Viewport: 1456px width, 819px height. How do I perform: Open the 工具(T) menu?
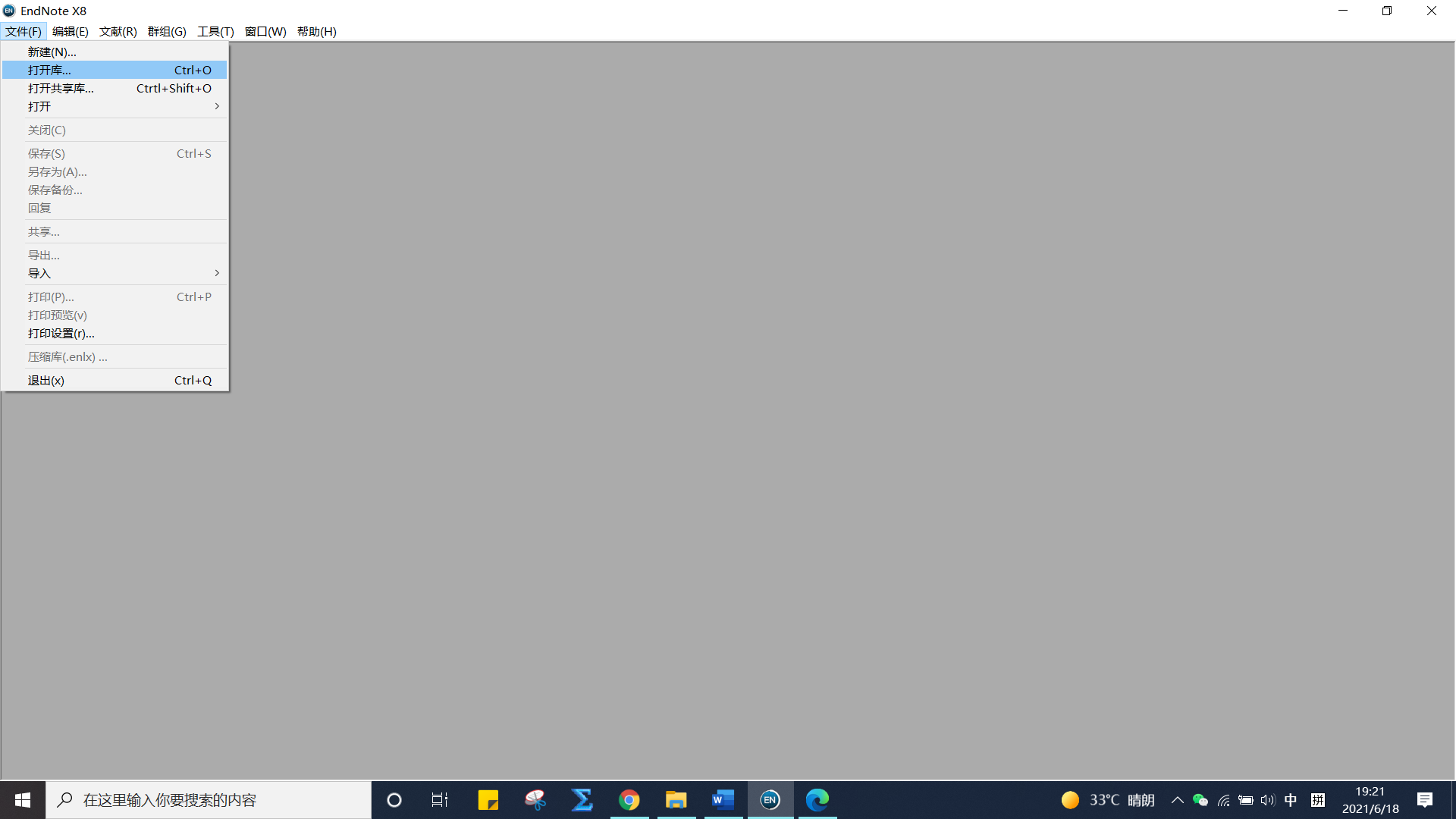tap(215, 31)
